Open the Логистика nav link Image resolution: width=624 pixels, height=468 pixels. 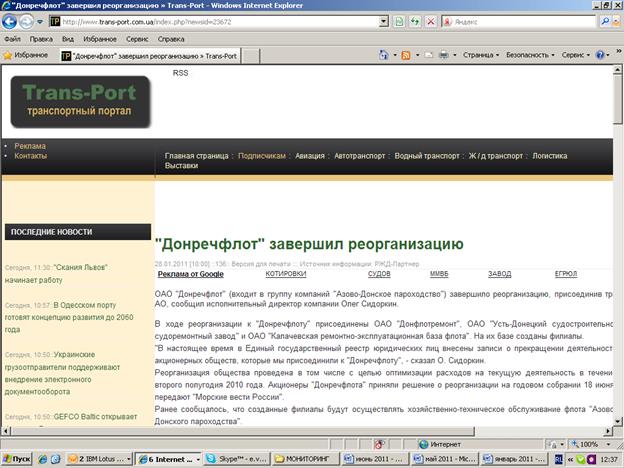550,156
